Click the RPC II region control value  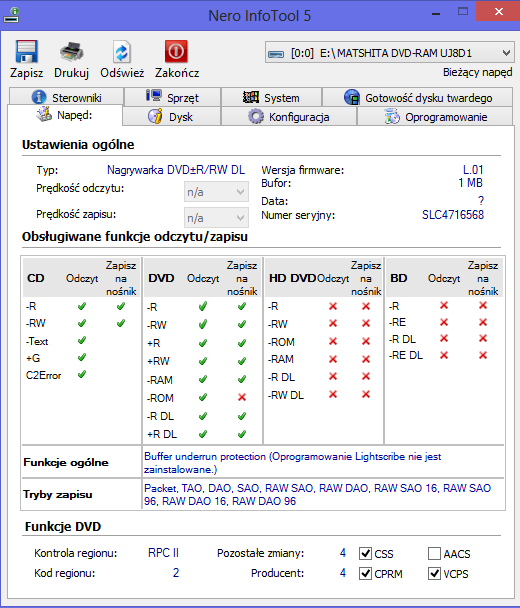coord(163,553)
